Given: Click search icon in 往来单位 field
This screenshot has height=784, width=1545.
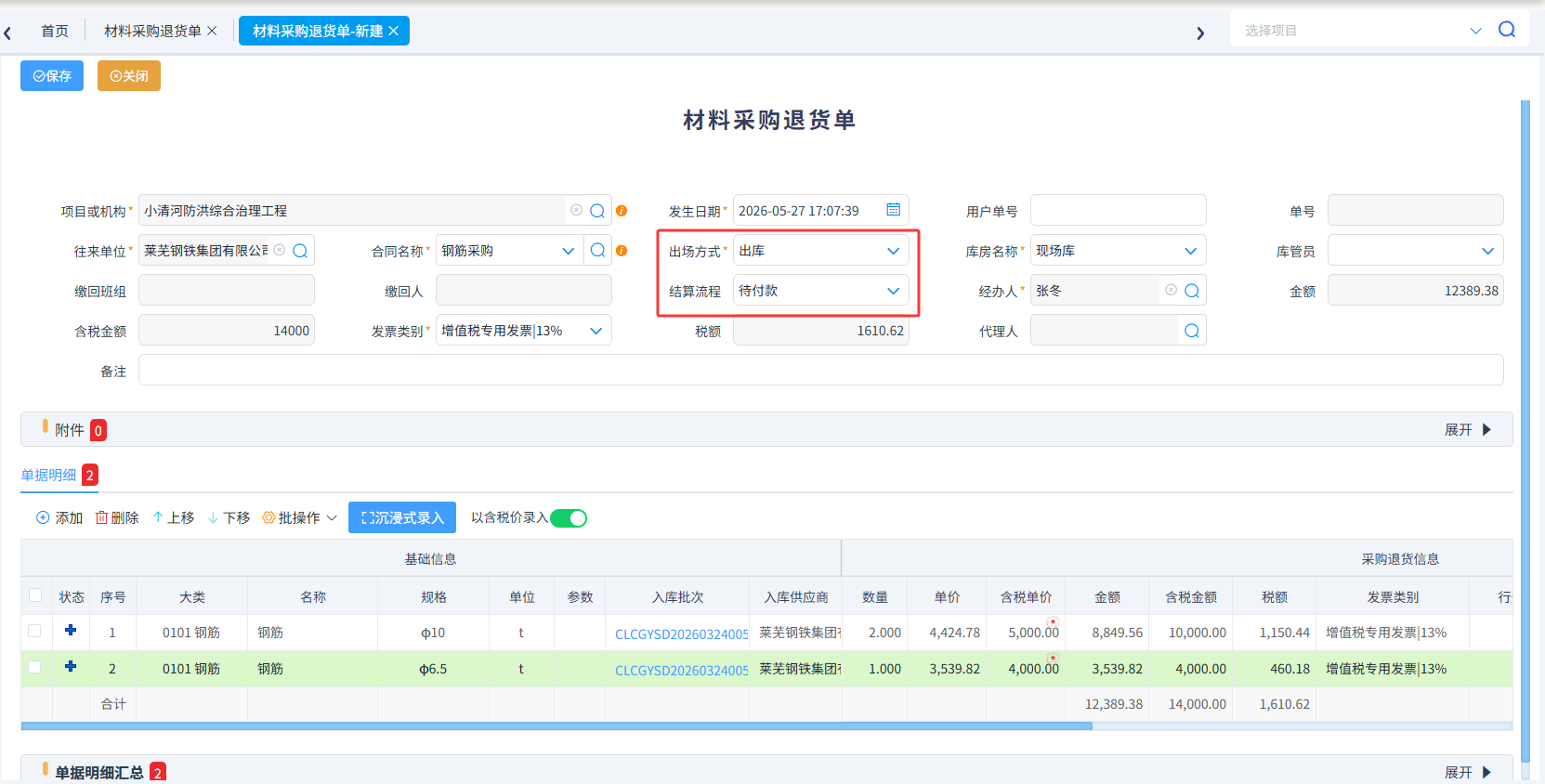Looking at the screenshot, I should coord(300,251).
